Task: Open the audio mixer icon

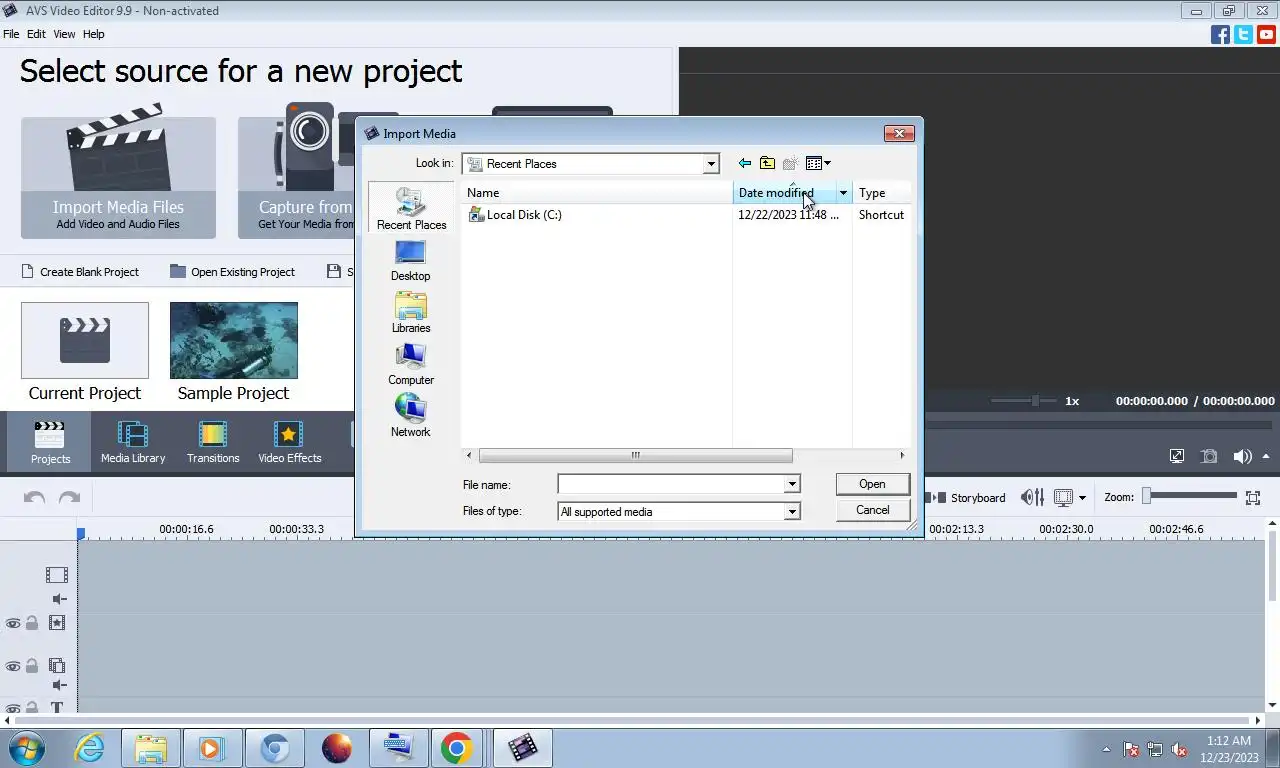Action: 1033,497
